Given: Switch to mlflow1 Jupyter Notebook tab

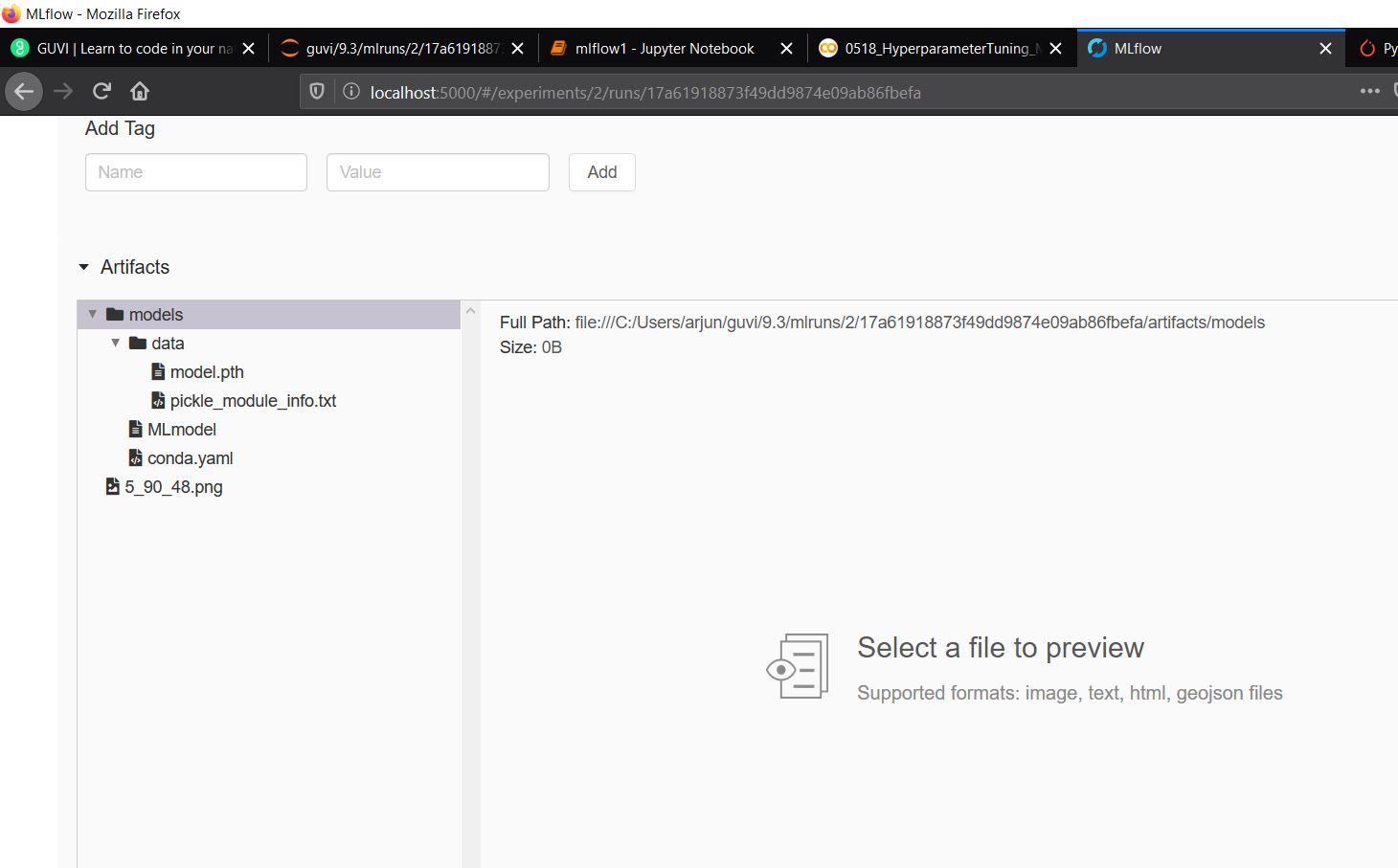Looking at the screenshot, I should click(665, 49).
